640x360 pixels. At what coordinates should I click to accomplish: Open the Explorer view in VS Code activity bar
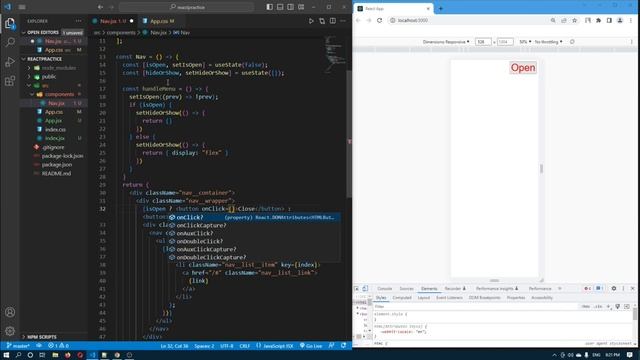click(10, 23)
